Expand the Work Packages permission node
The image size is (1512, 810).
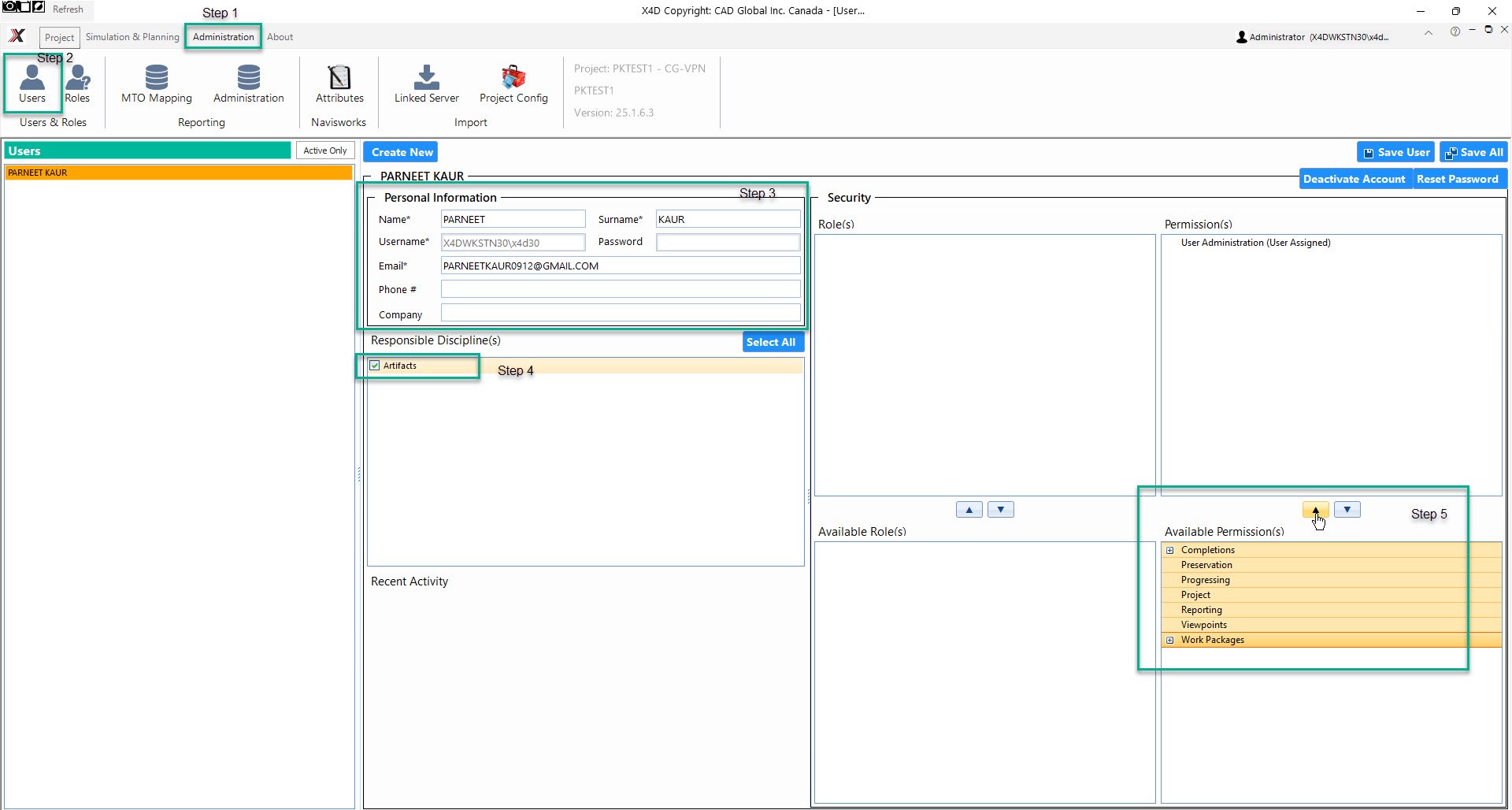1170,640
